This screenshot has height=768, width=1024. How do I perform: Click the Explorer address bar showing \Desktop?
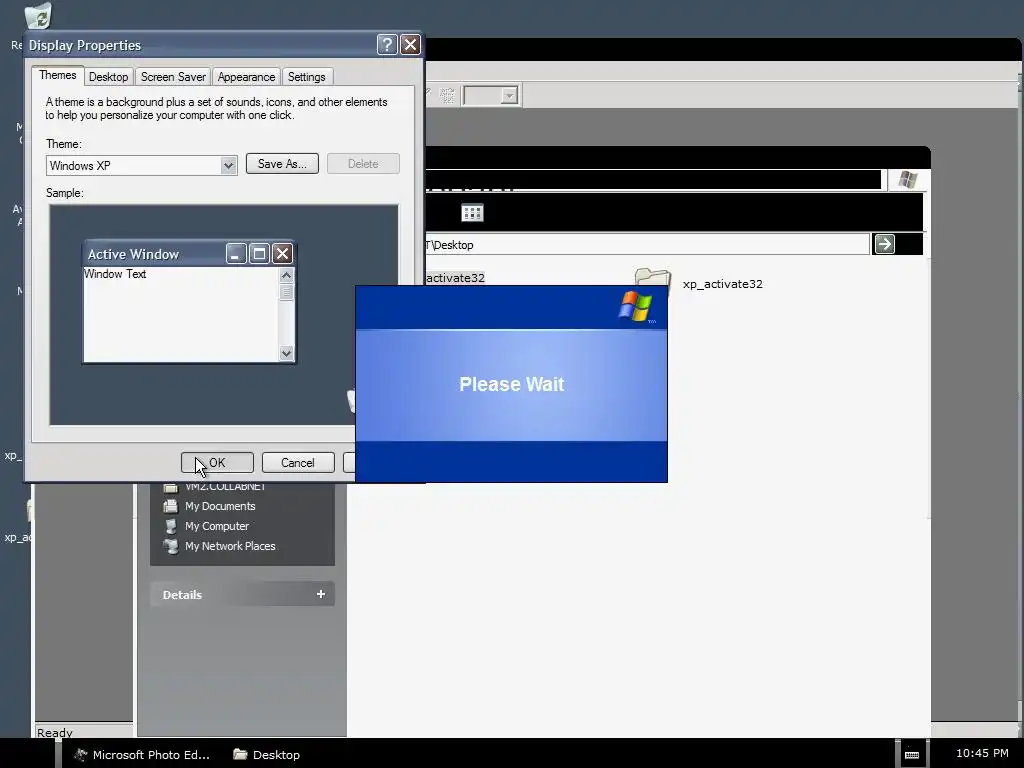pos(647,245)
